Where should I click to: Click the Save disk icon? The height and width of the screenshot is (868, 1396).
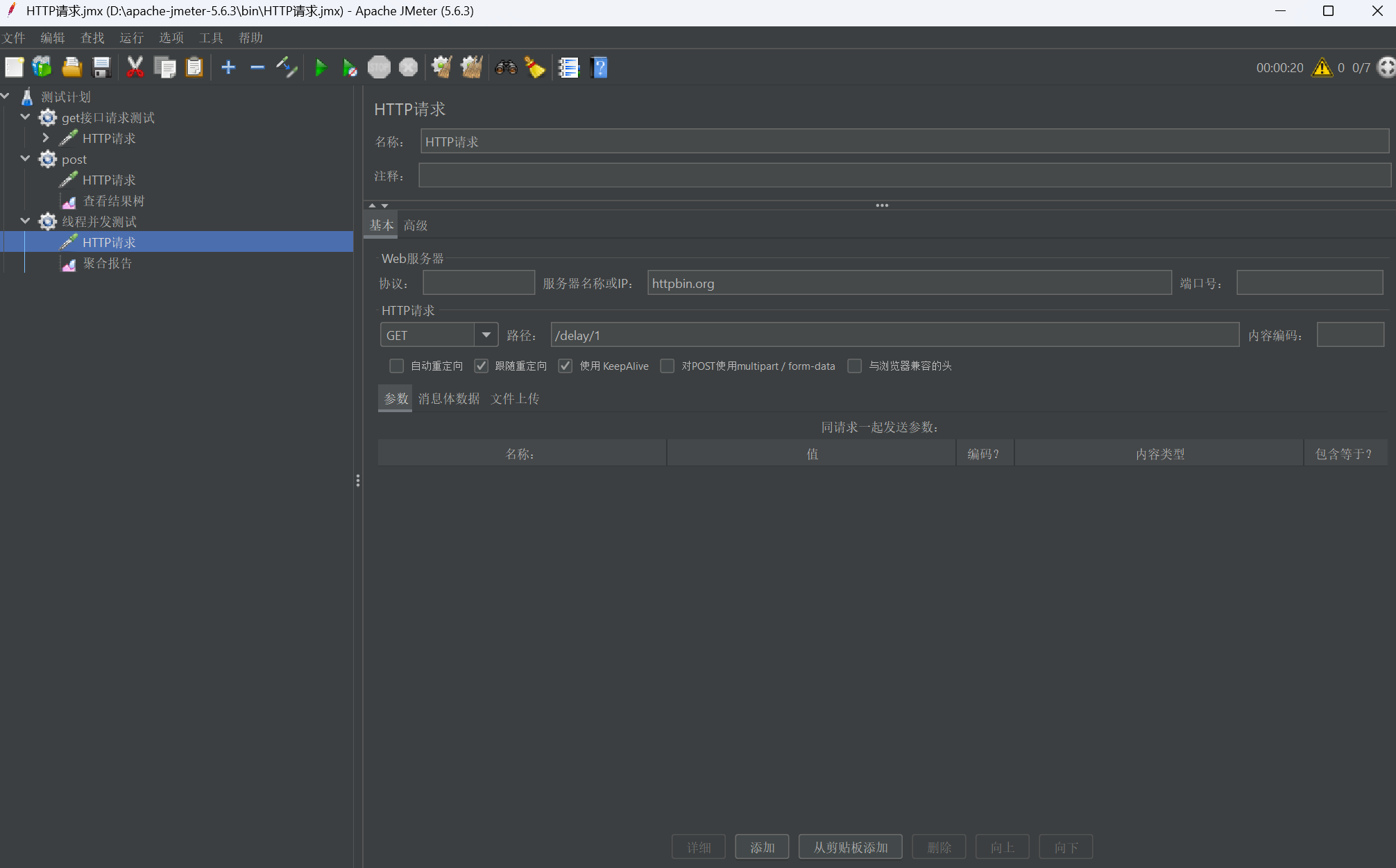click(102, 67)
